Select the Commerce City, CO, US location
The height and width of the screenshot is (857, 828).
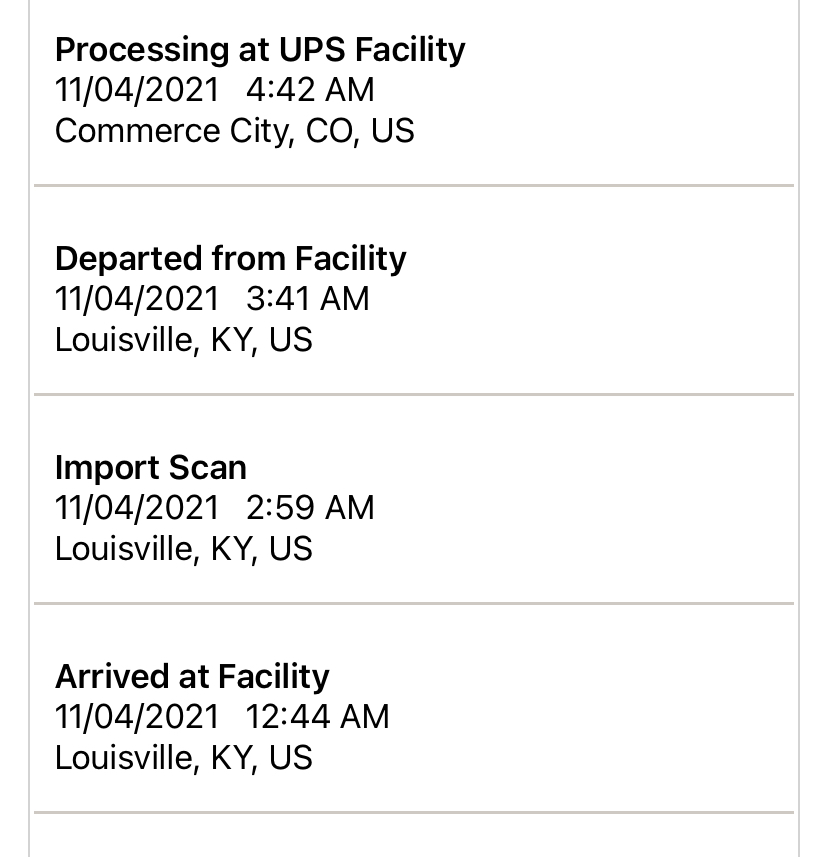point(234,132)
